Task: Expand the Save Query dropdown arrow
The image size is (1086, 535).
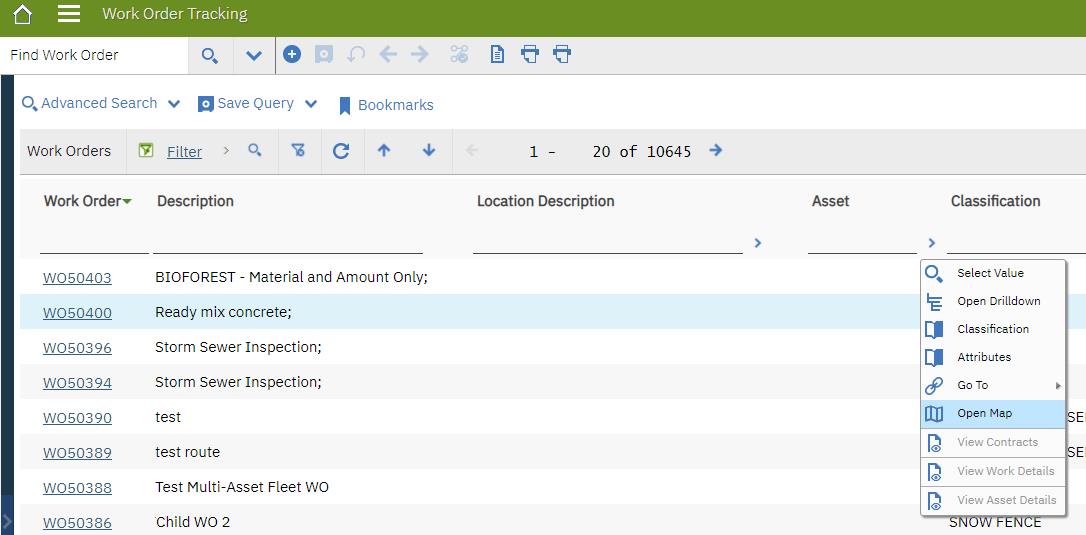Action: [x=311, y=104]
